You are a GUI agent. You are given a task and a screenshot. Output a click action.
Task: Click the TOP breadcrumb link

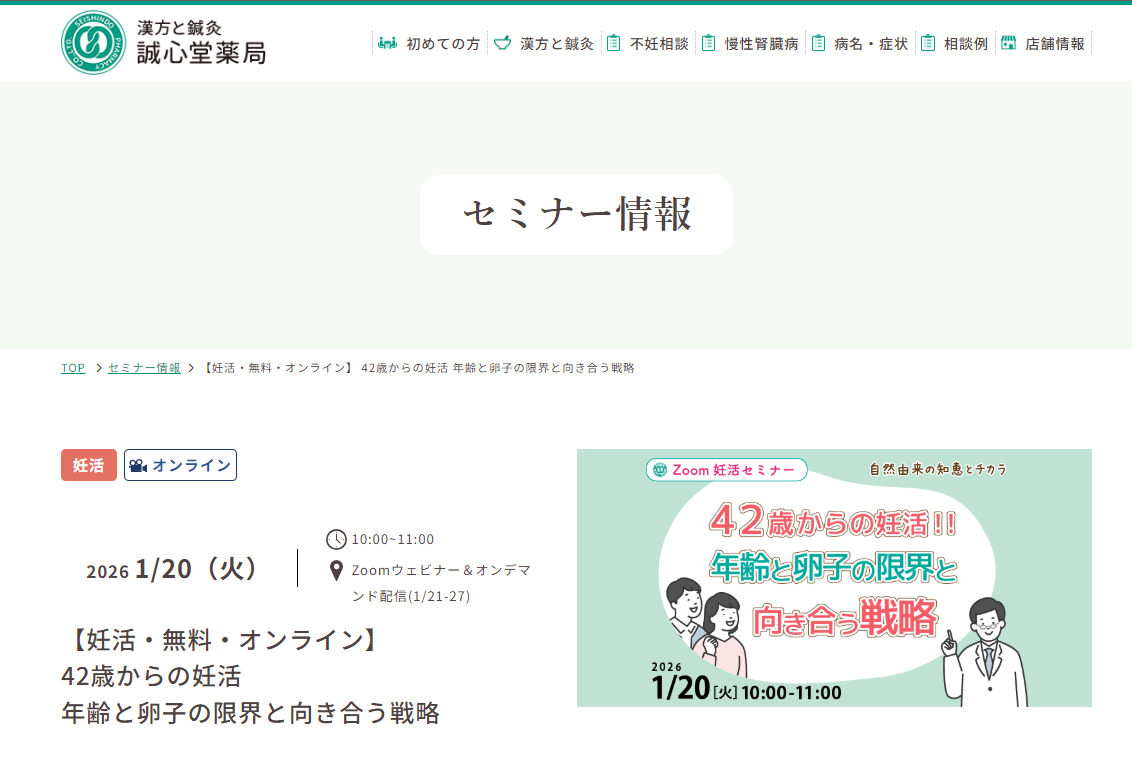72,368
